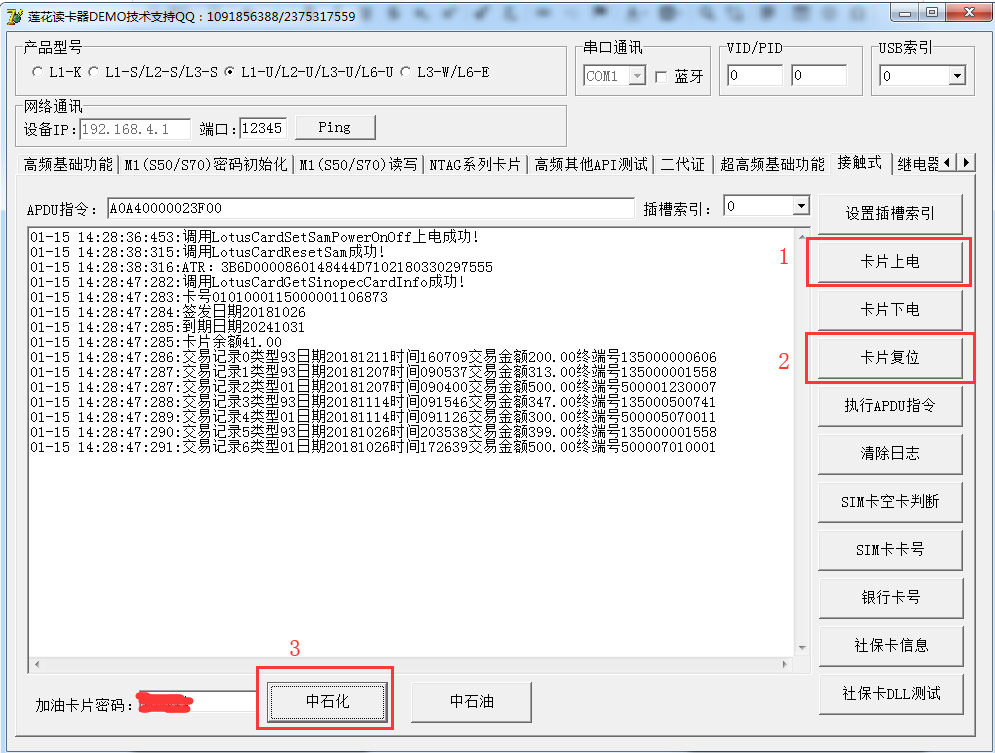995x753 pixels.
Task: Minimize the 莲花读卡器DEMO window
Action: 906,12
